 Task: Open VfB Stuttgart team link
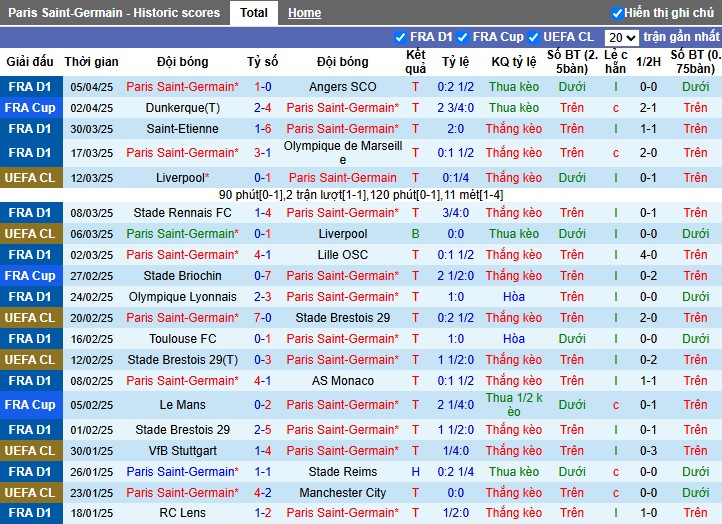click(x=182, y=451)
